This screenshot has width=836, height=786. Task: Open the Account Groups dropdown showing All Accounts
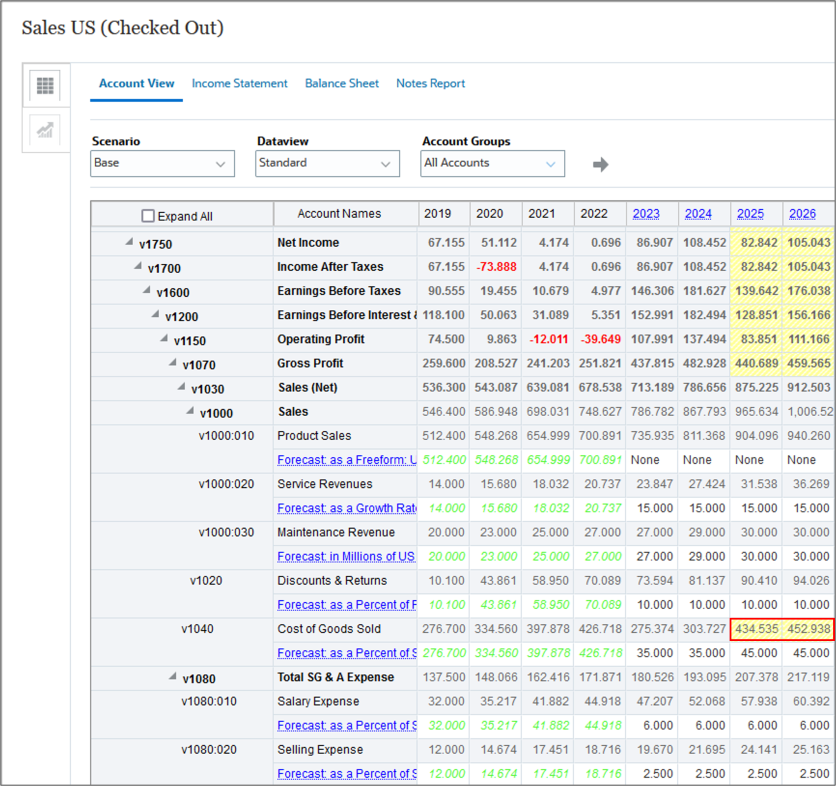pos(491,163)
